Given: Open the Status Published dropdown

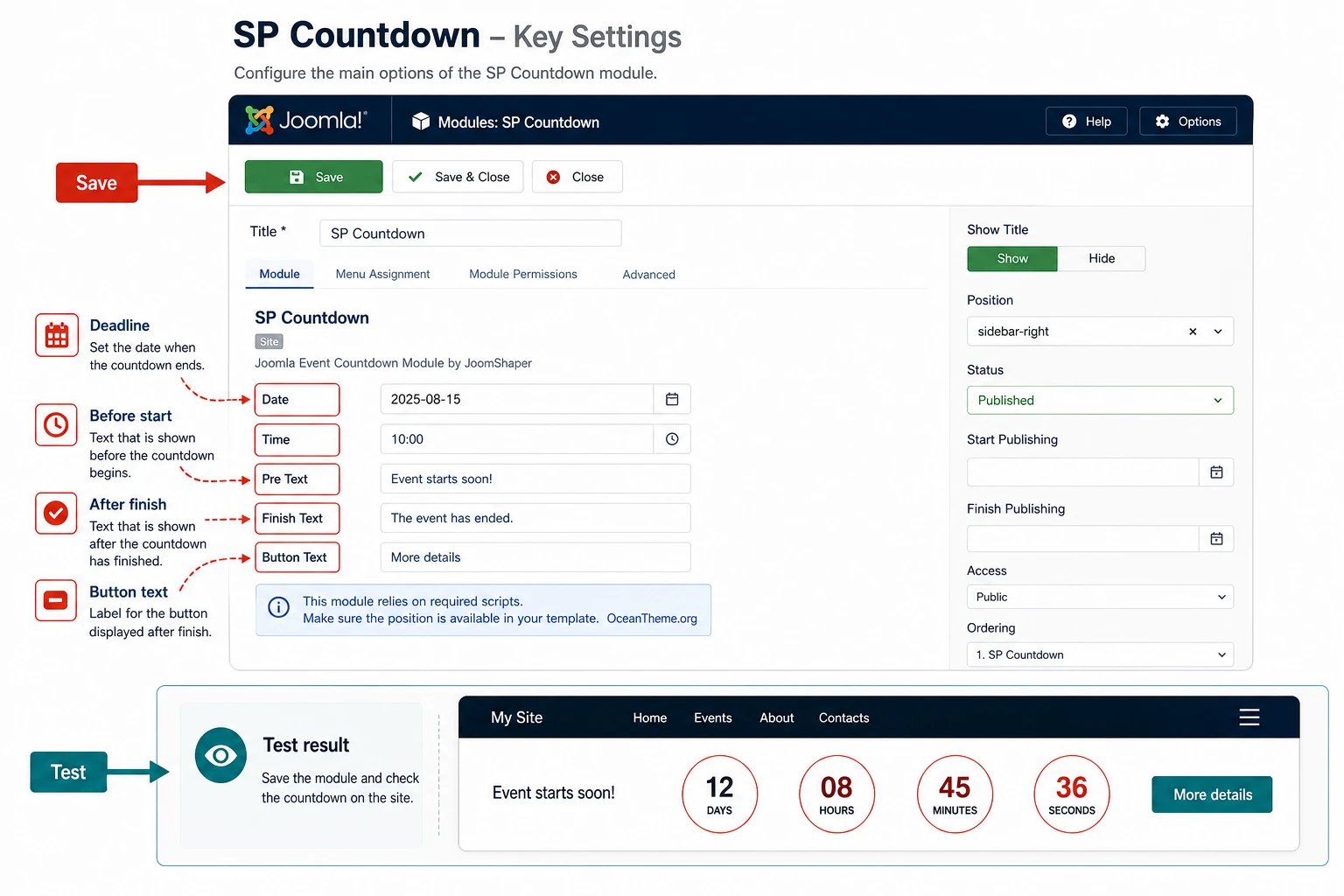Looking at the screenshot, I should [1100, 401].
